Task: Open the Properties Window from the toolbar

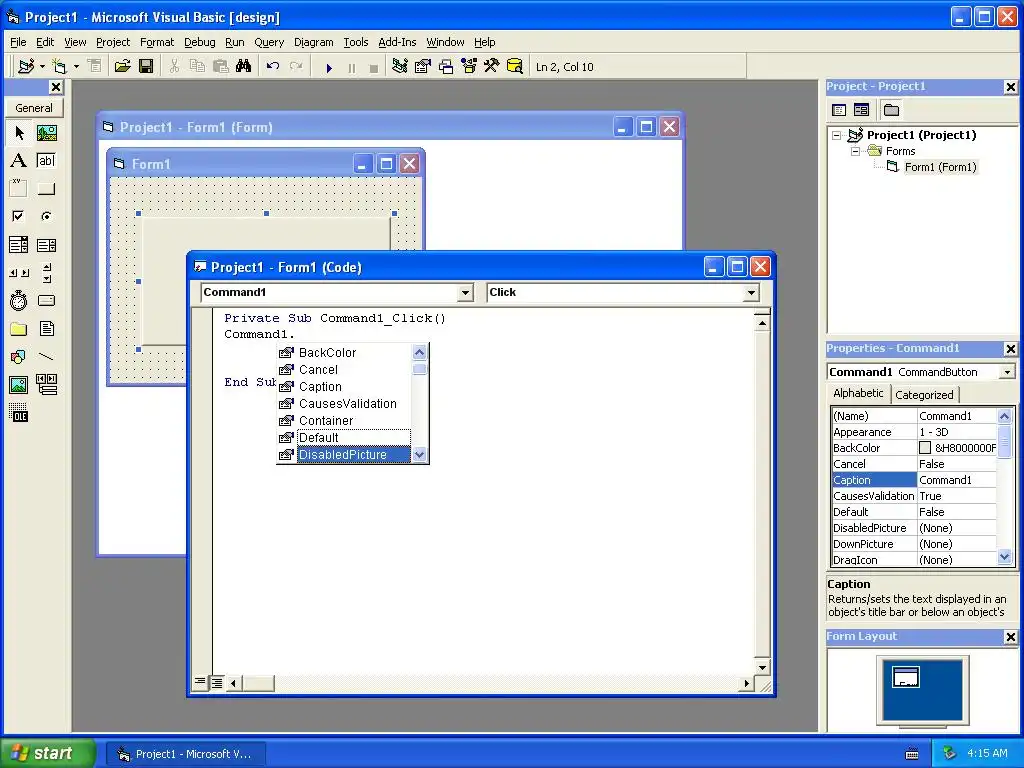Action: click(x=423, y=67)
